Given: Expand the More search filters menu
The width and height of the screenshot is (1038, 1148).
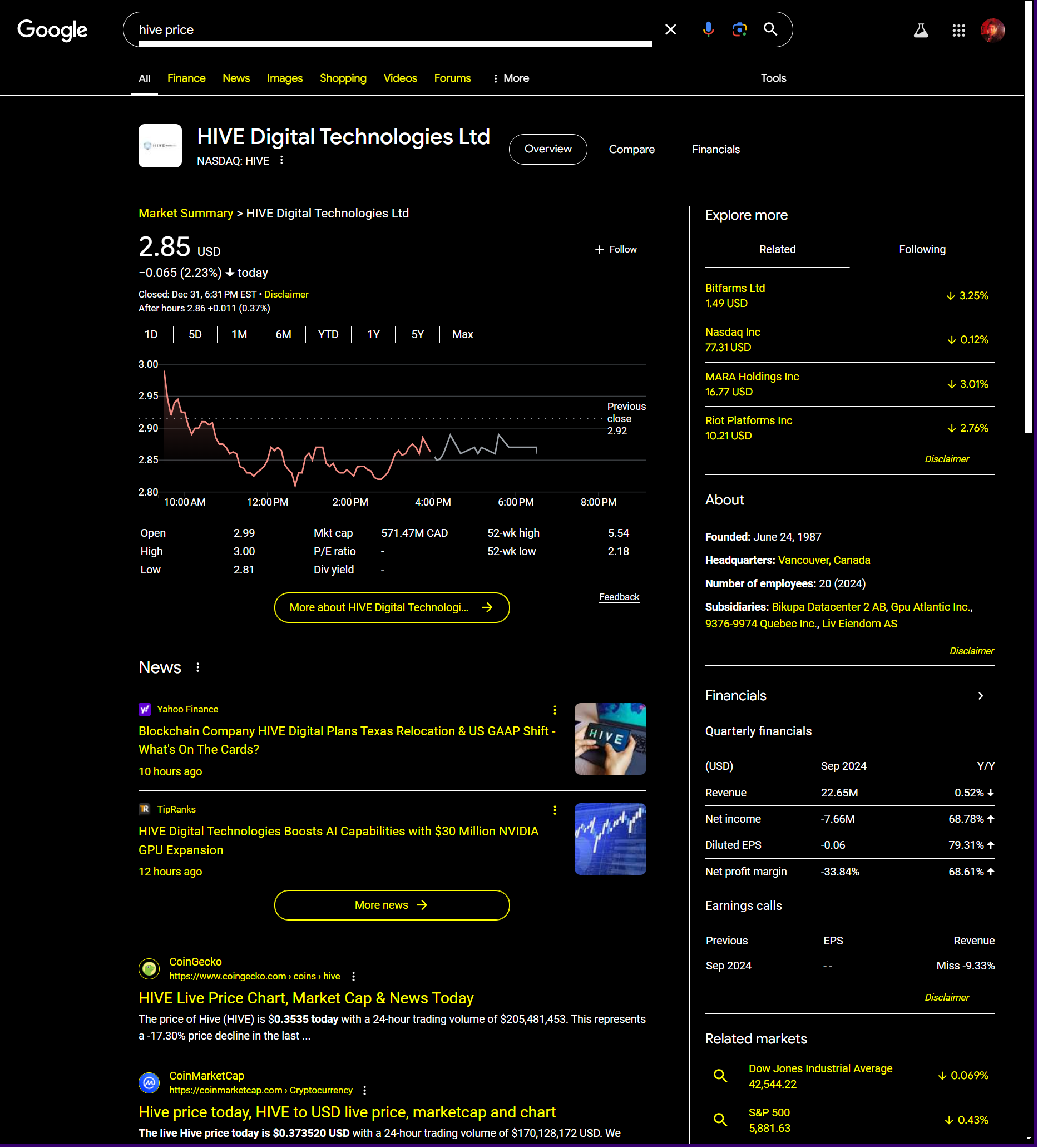Looking at the screenshot, I should pos(511,78).
